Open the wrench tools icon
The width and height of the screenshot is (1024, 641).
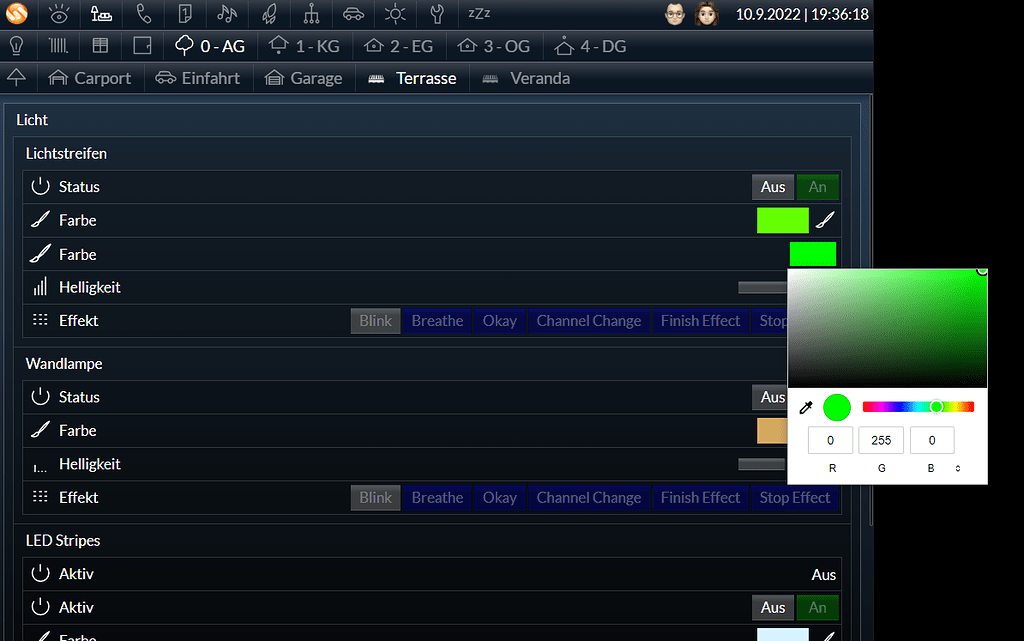pyautogui.click(x=437, y=14)
